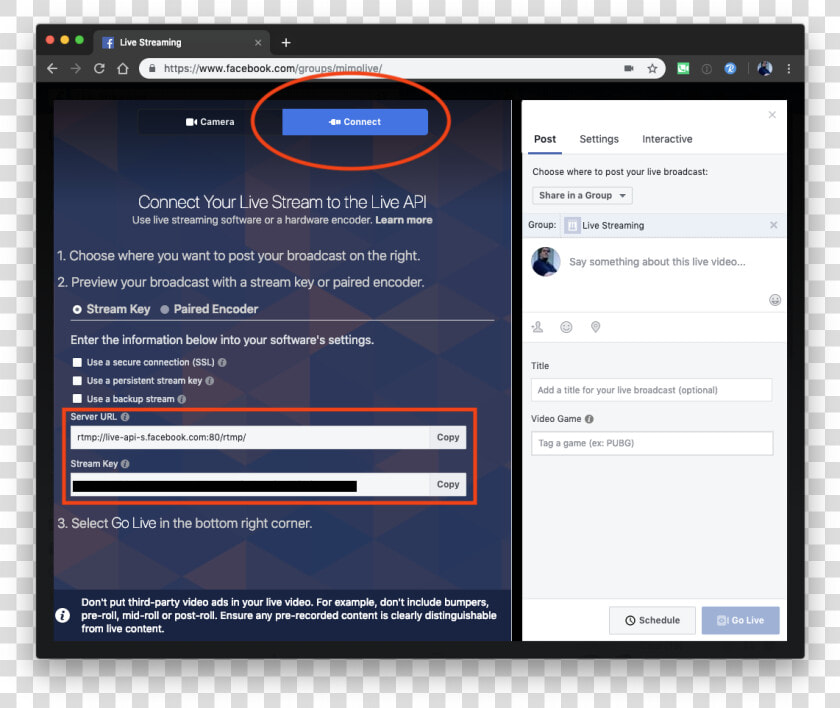Viewport: 840px width, 708px height.
Task: Show info next to Stream Key label
Action: tap(125, 464)
